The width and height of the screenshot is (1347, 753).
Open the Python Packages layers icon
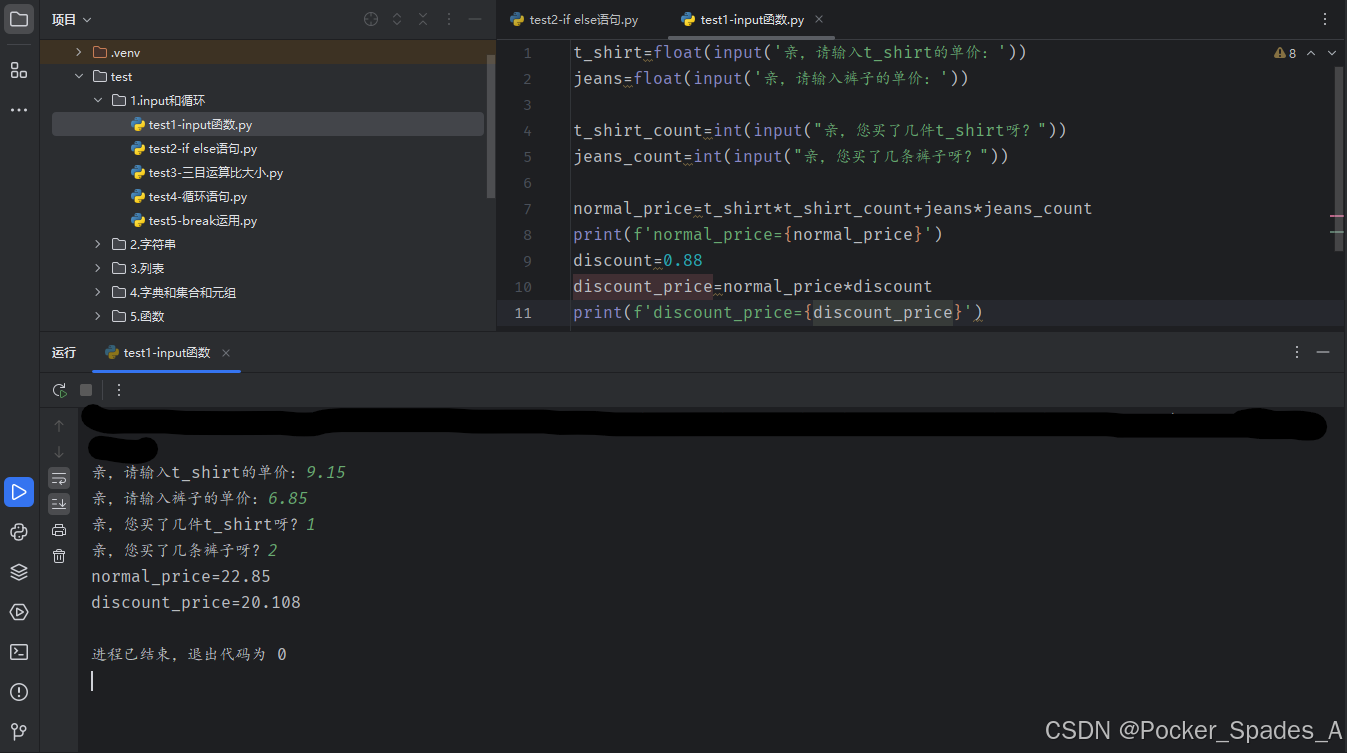[x=19, y=572]
